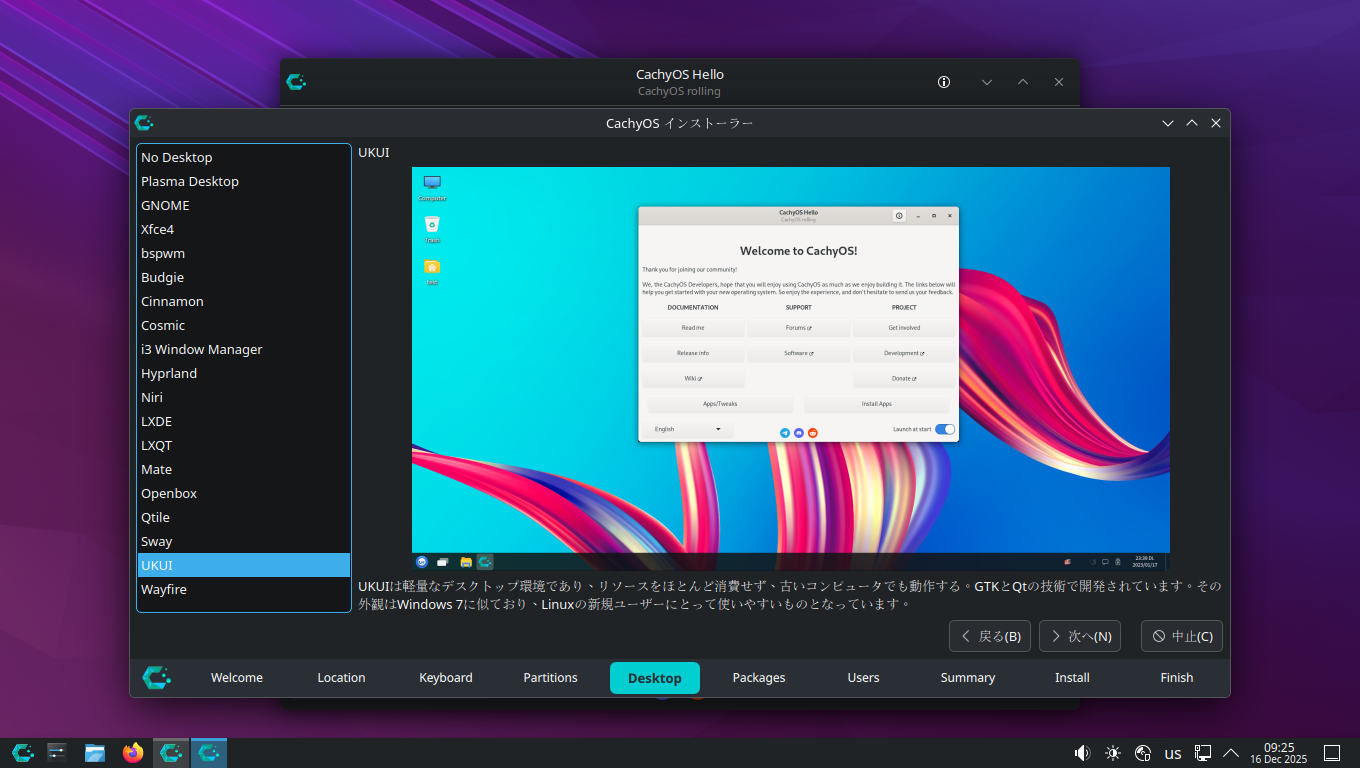Select "LXQT" in the desktop list
This screenshot has height=768, width=1360.
click(x=244, y=445)
